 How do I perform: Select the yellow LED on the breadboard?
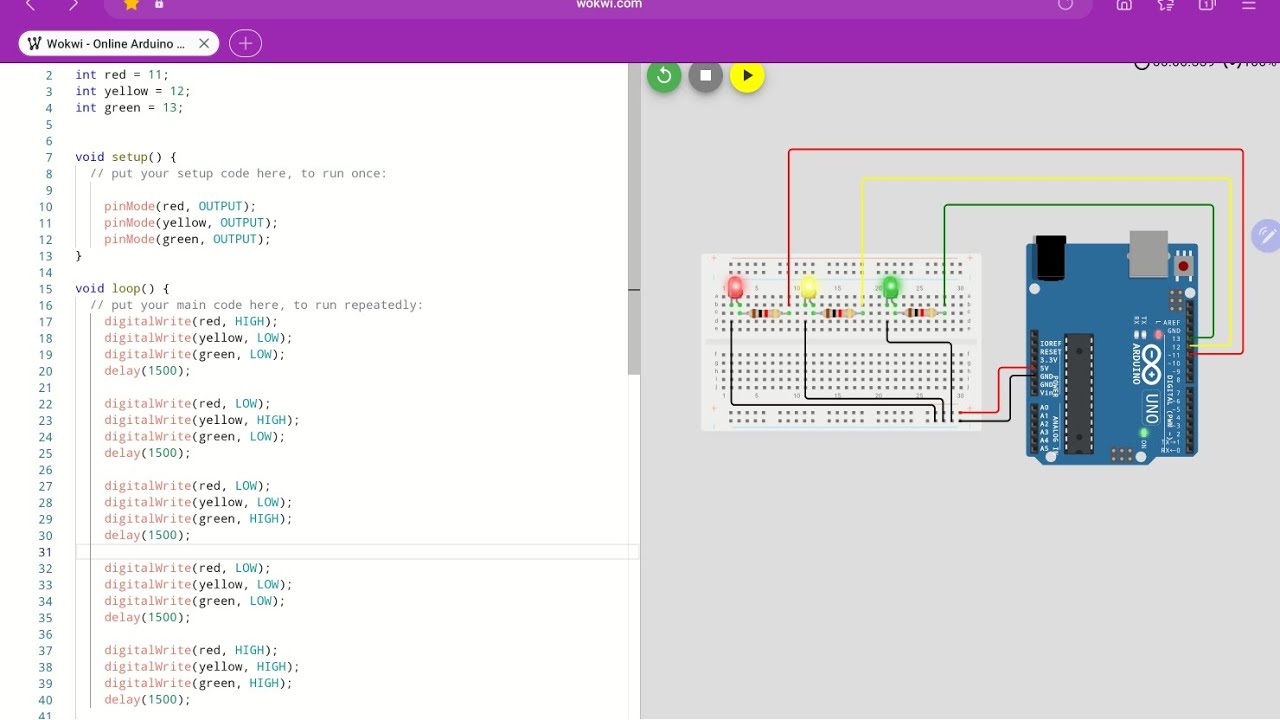(809, 289)
